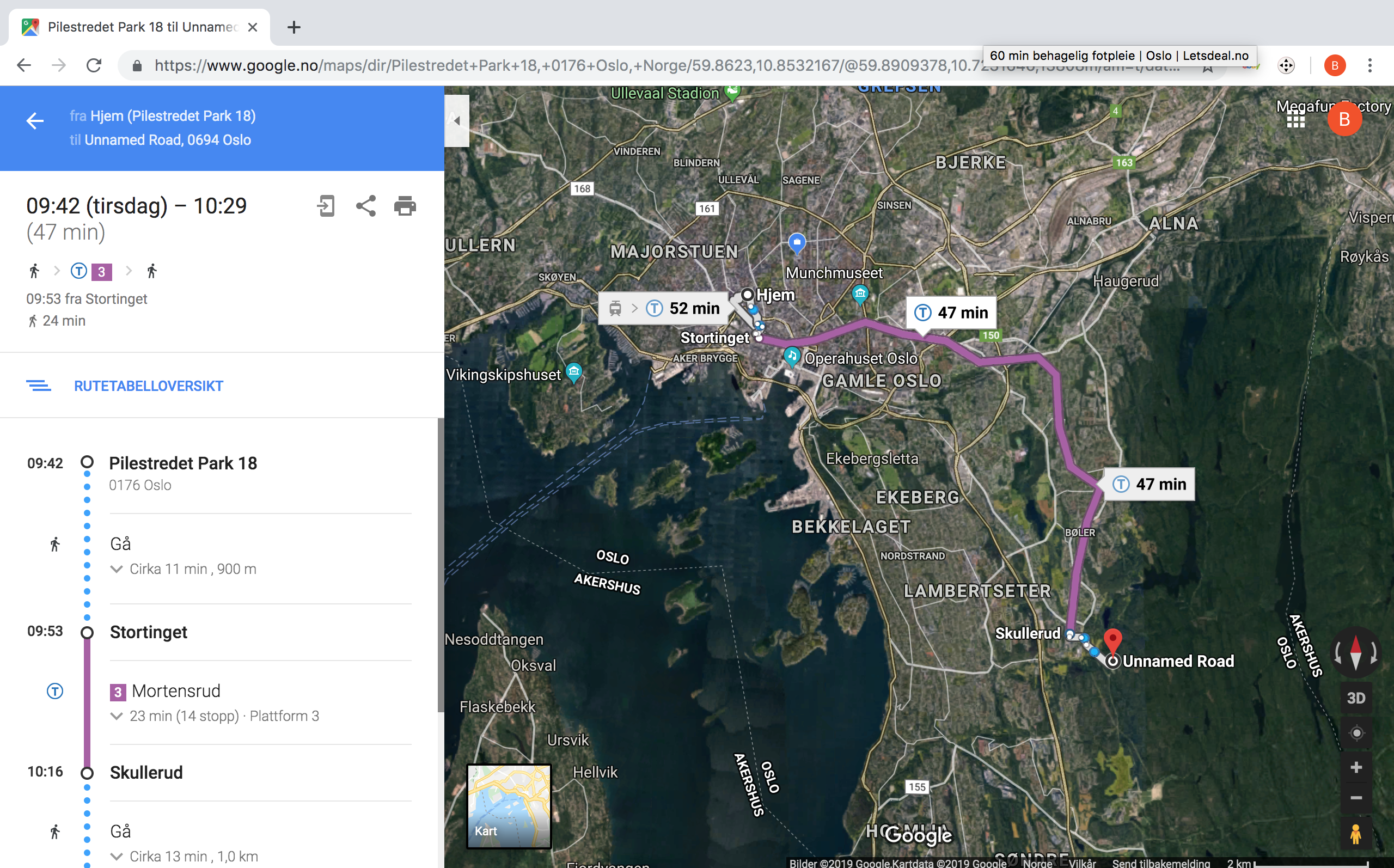Zoom out the map
The width and height of the screenshot is (1394, 868).
[1356, 798]
